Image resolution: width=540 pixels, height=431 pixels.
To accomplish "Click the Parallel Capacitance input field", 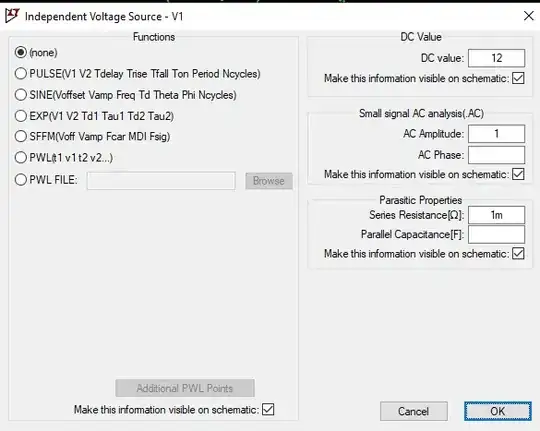I will [496, 234].
